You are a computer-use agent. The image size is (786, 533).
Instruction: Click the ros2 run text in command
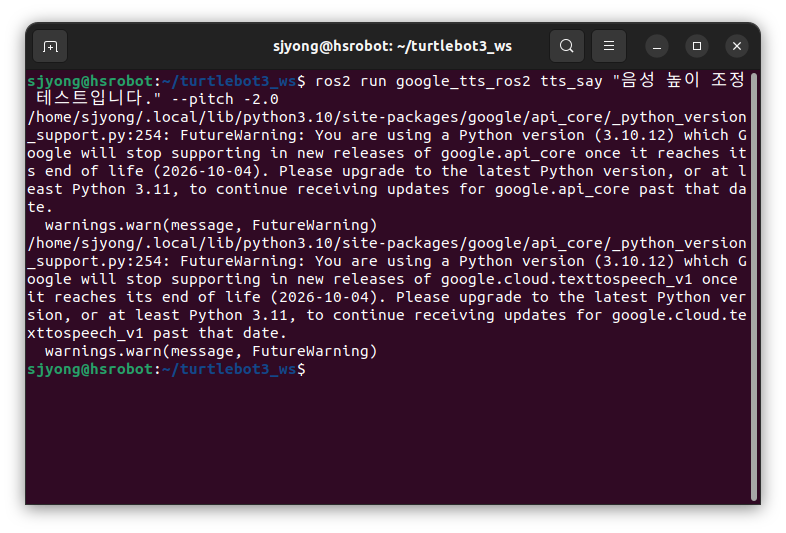(x=351, y=81)
